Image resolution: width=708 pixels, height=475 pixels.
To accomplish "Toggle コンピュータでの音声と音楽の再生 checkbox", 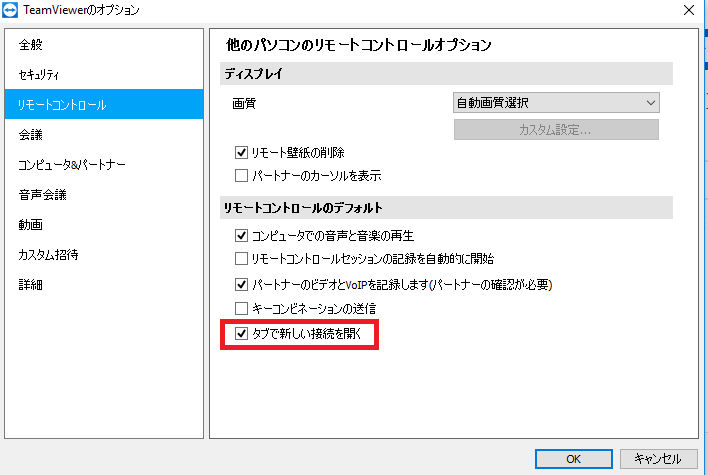I will tap(242, 235).
